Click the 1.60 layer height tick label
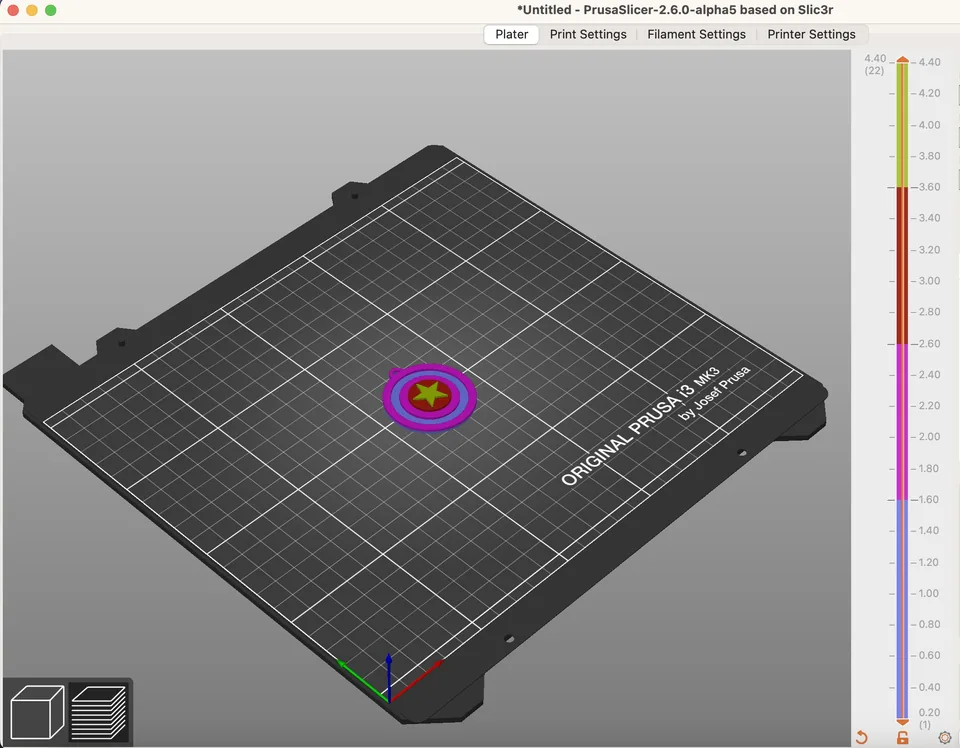960x748 pixels. point(928,500)
